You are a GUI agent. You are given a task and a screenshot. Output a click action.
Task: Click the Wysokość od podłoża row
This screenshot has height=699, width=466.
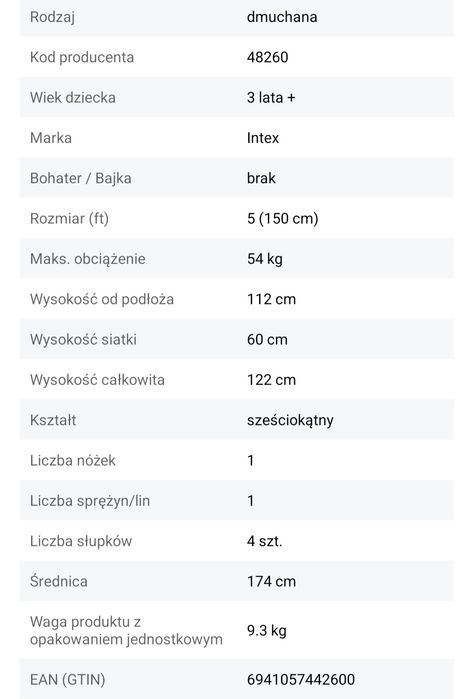[237, 299]
